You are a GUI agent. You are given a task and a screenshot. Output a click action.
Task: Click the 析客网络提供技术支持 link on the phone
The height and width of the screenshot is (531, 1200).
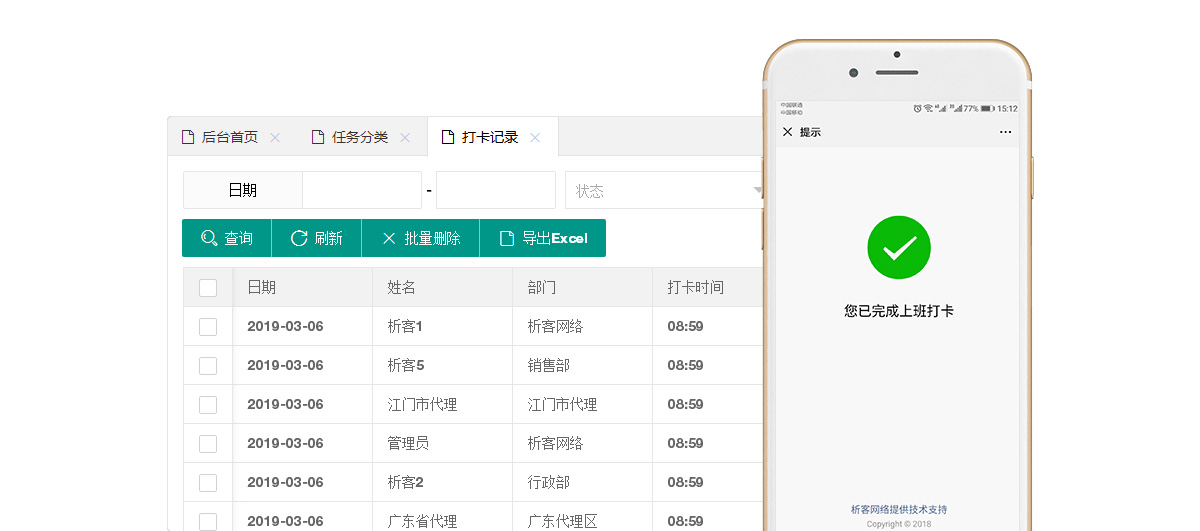(899, 509)
